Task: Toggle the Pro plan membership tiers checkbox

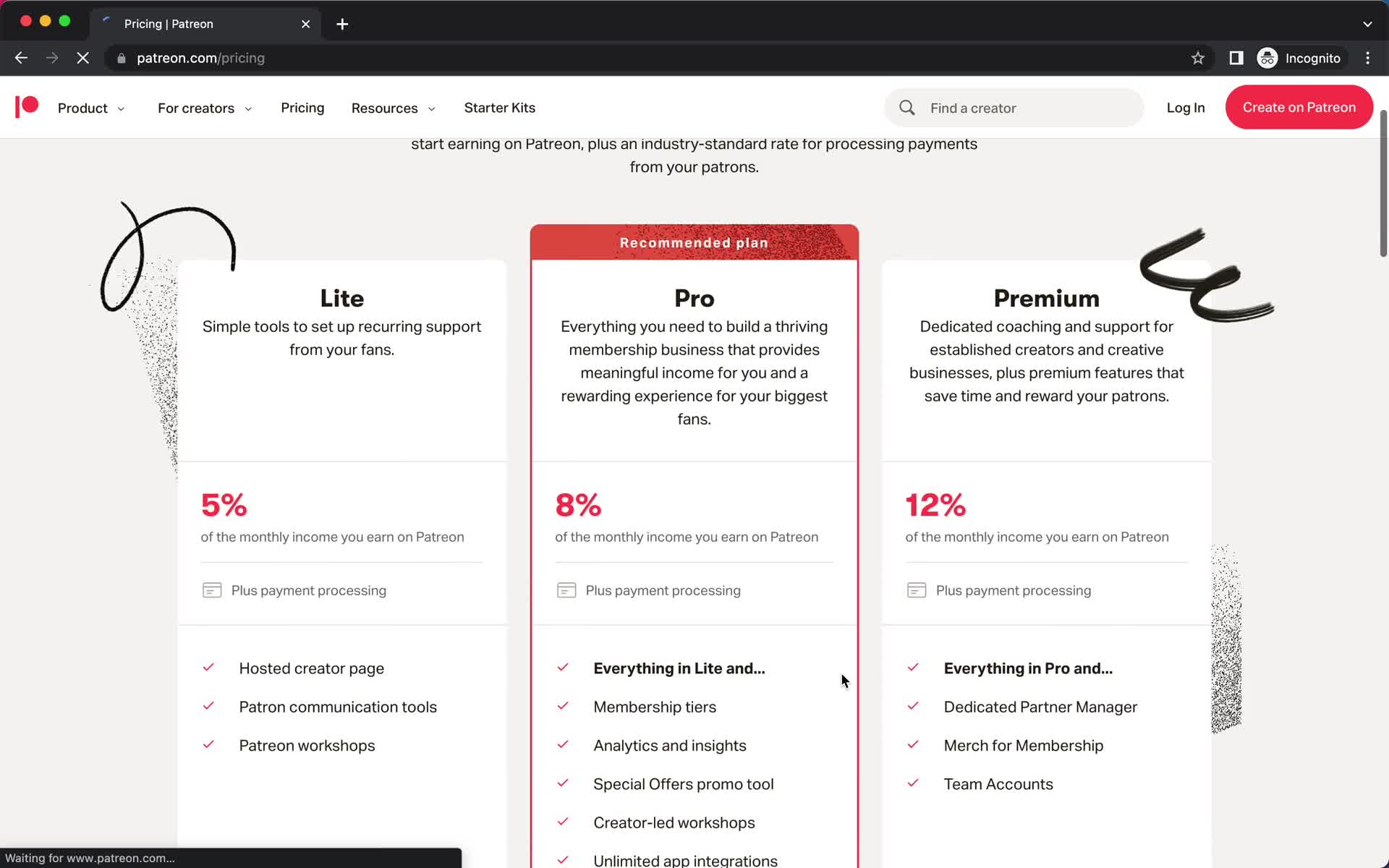Action: 562,706
